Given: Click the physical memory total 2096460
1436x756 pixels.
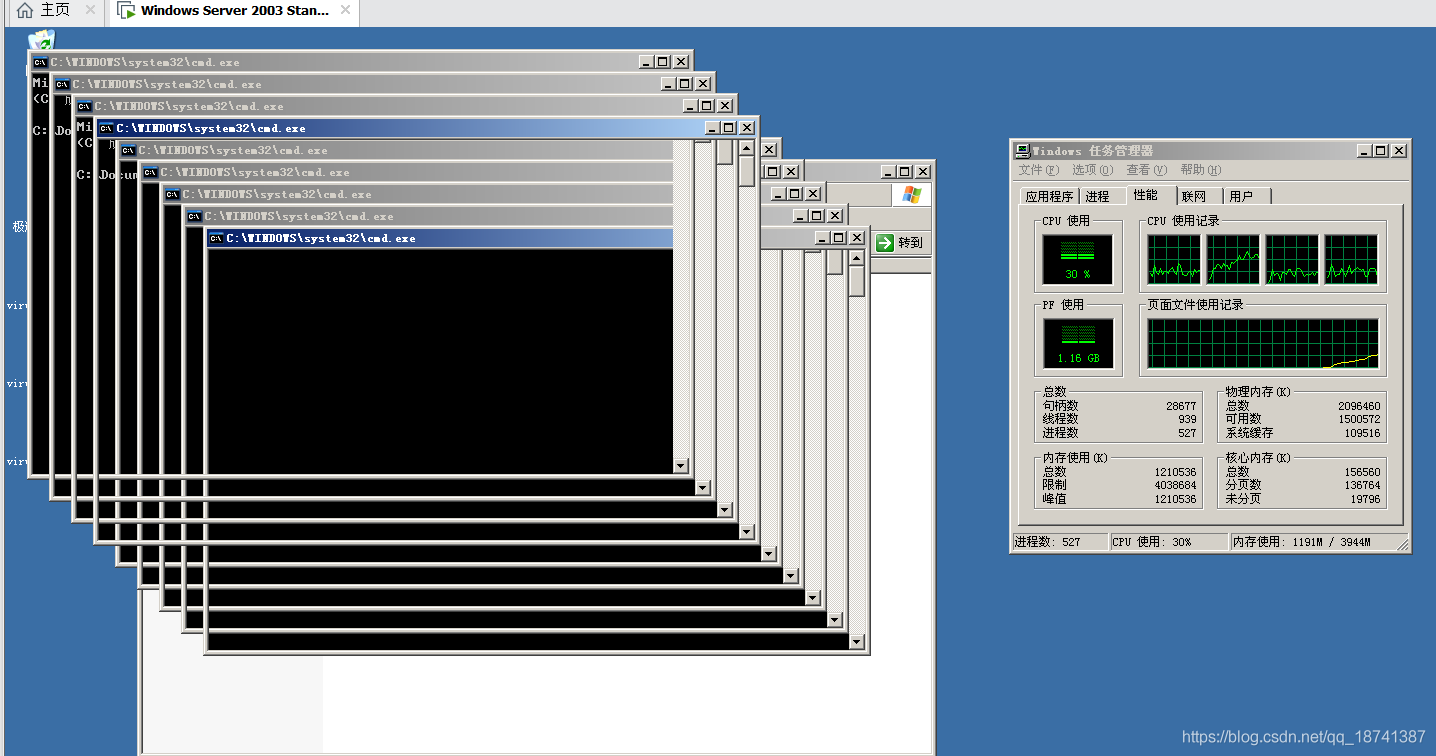Looking at the screenshot, I should [x=1359, y=406].
